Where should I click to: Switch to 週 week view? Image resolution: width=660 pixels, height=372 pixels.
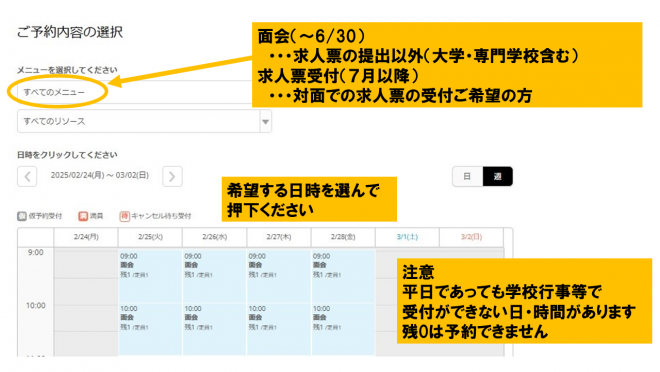click(x=498, y=176)
